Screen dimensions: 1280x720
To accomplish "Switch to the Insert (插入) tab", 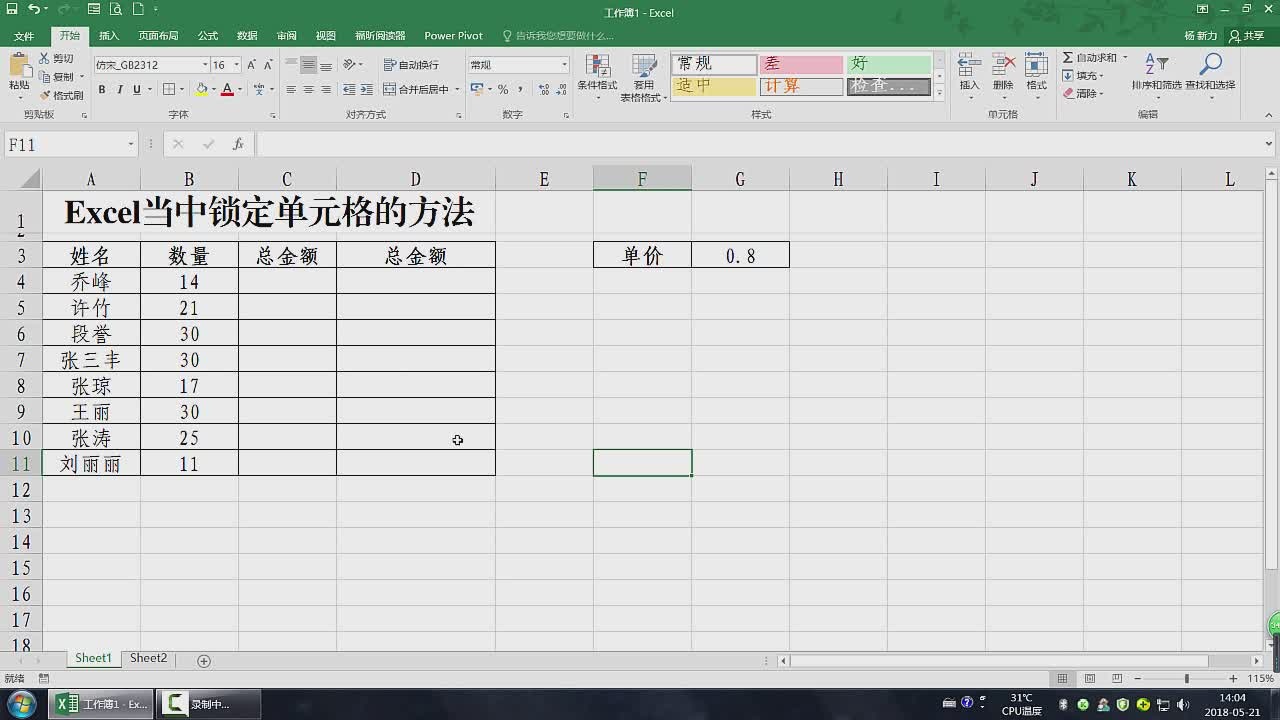I will pyautogui.click(x=109, y=35).
